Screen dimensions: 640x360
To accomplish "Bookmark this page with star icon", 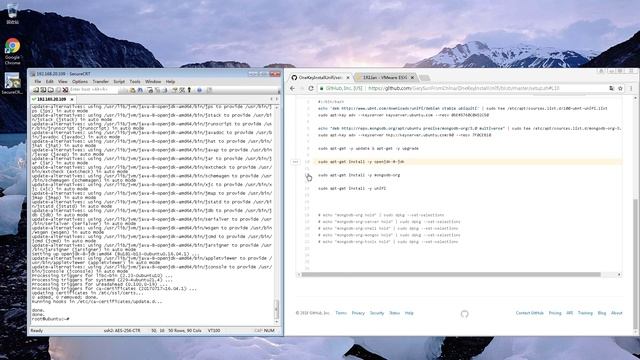I will click(620, 88).
